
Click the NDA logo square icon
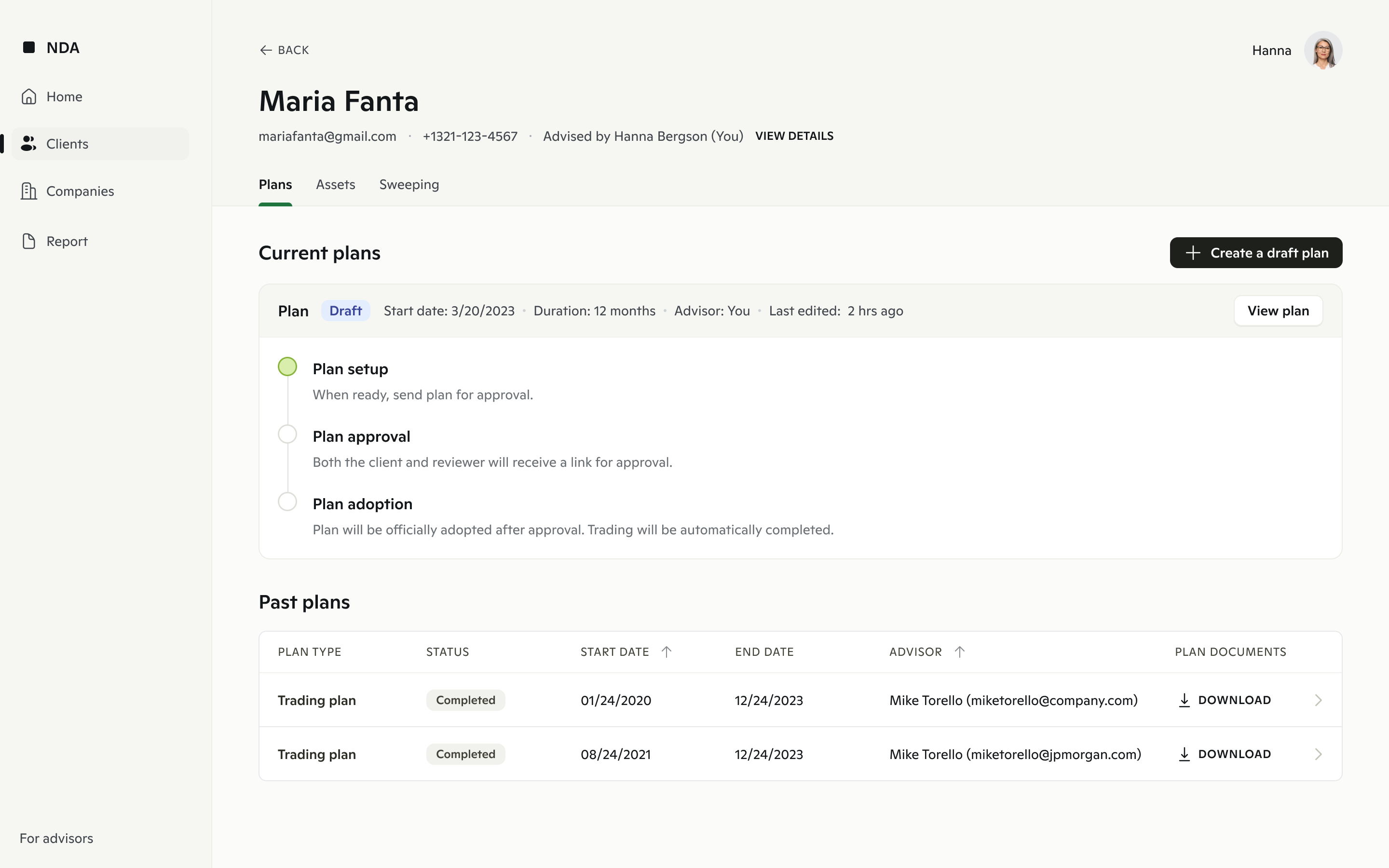pyautogui.click(x=29, y=48)
